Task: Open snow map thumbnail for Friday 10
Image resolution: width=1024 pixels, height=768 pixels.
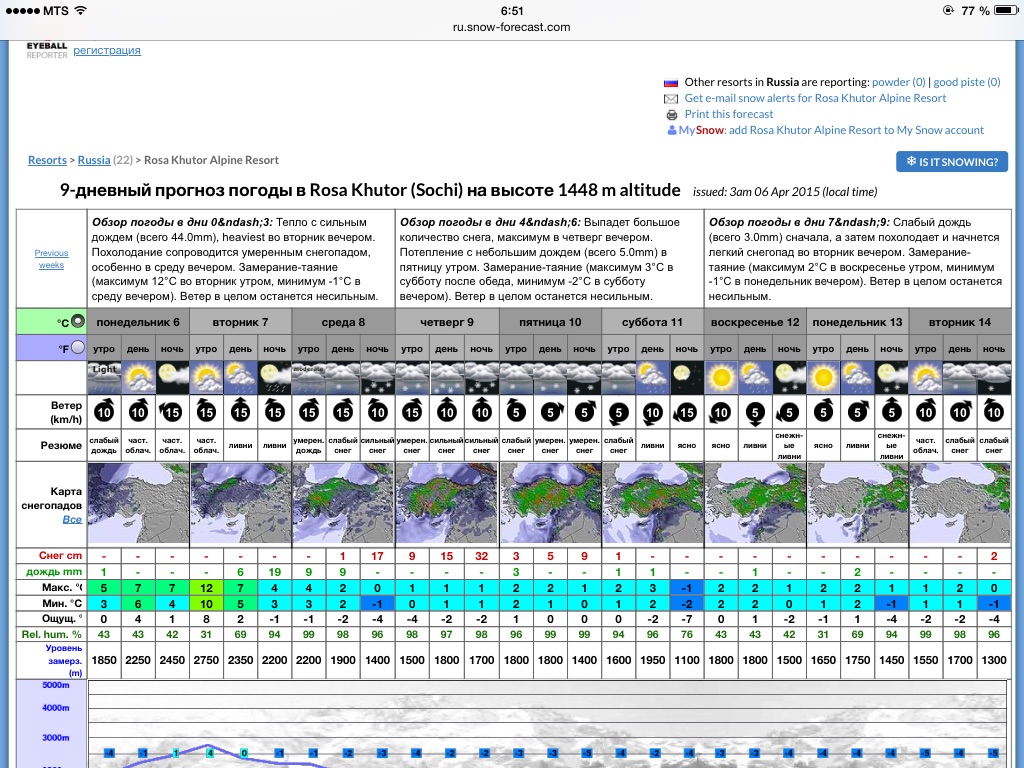Action: tap(551, 503)
